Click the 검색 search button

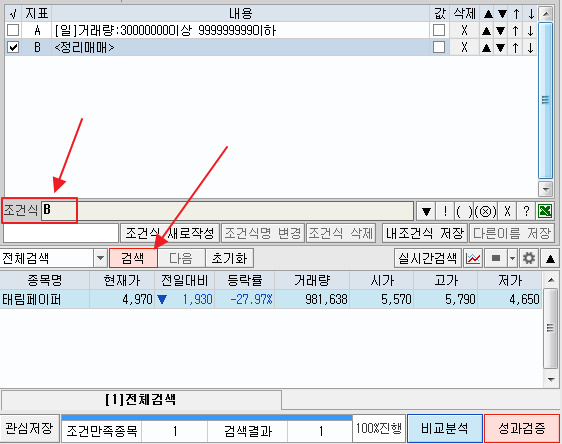coord(133,258)
